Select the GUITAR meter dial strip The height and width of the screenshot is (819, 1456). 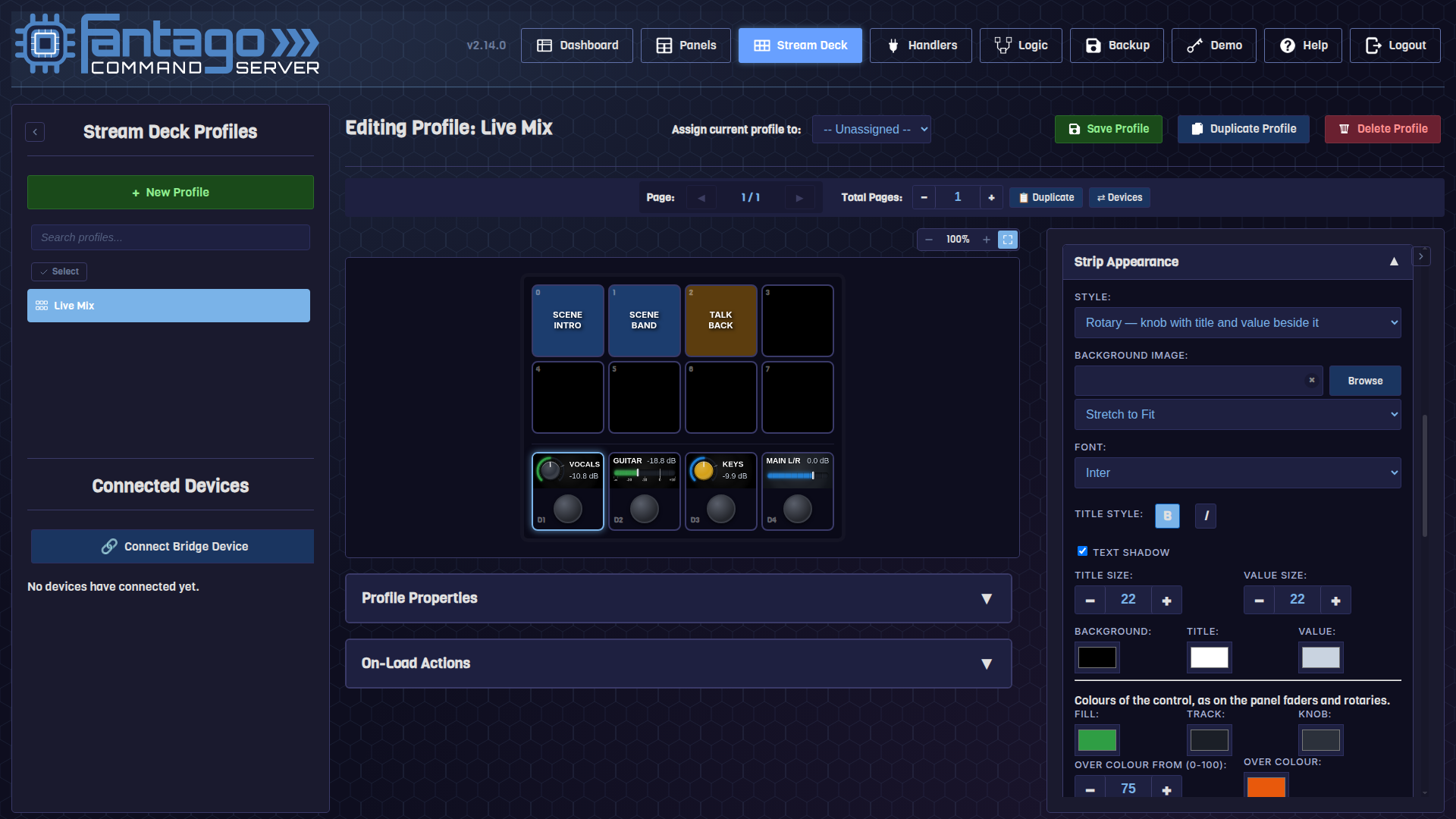point(645,491)
